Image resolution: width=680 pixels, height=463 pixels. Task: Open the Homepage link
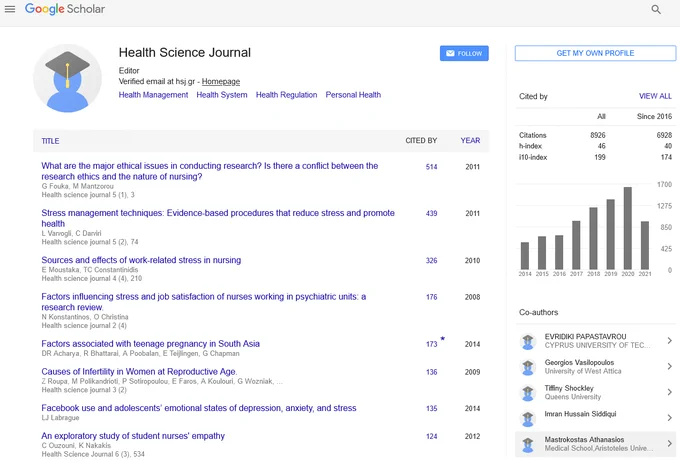[x=221, y=82]
